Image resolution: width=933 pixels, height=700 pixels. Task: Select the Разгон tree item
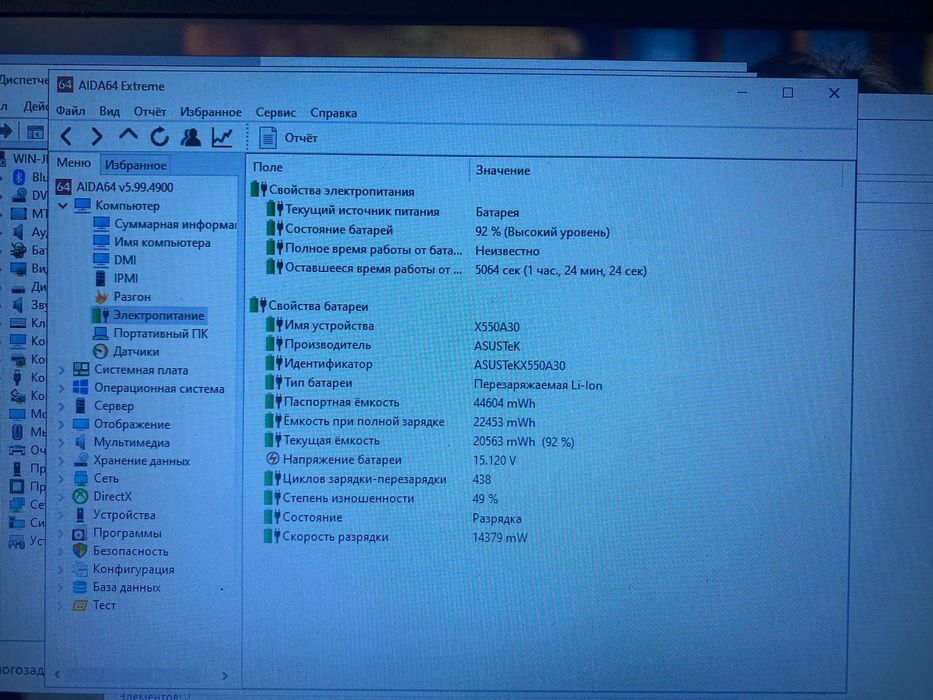[x=123, y=296]
